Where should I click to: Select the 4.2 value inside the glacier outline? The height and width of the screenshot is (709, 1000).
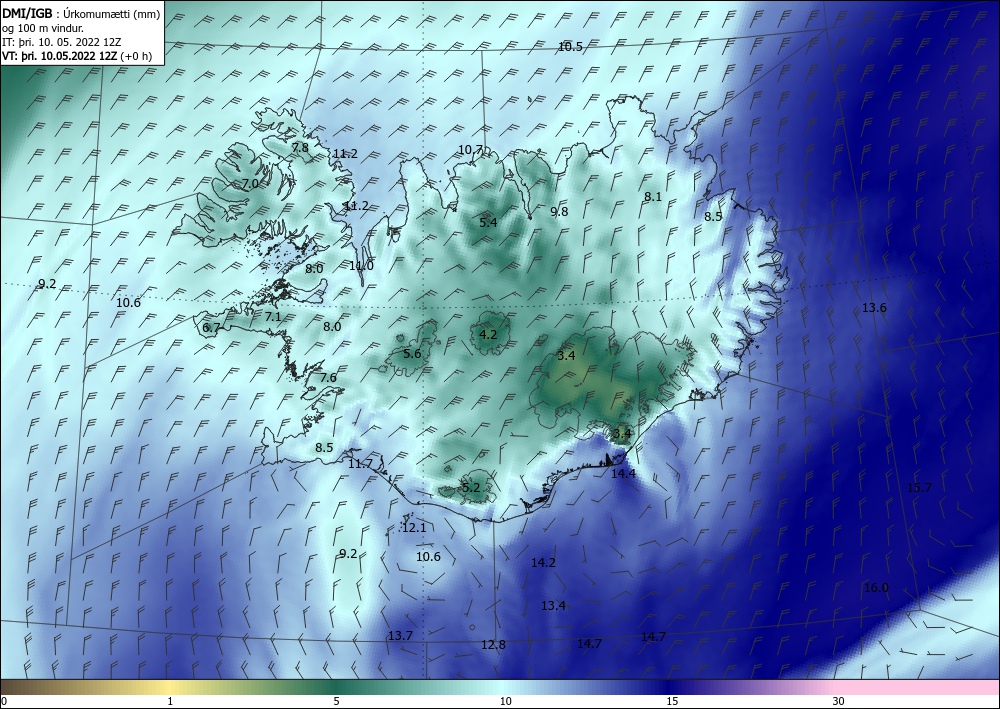pyautogui.click(x=488, y=334)
